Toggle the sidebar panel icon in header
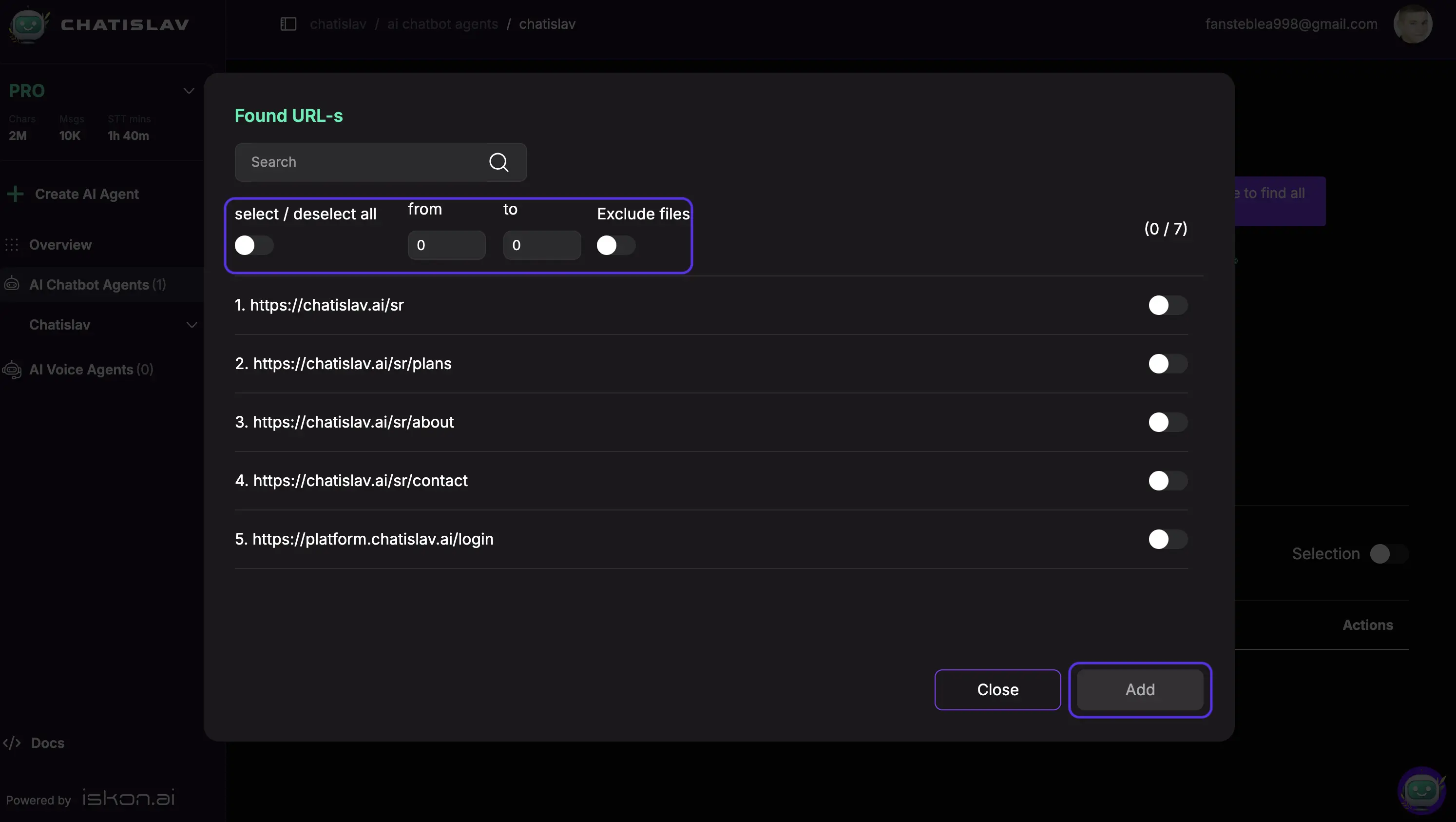 [288, 24]
